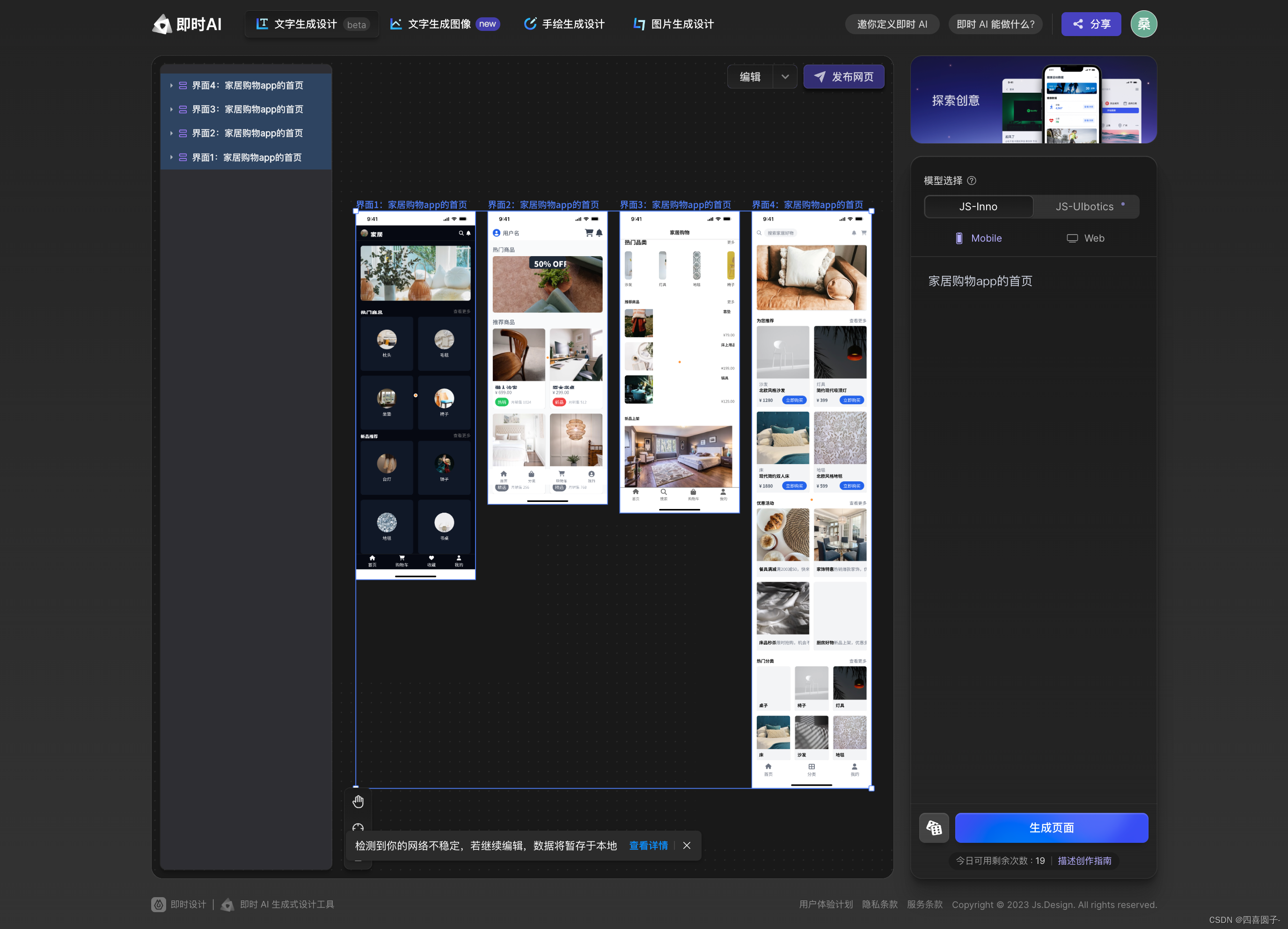
Task: Click the 探索创意 banner thumbnail
Action: (1033, 100)
